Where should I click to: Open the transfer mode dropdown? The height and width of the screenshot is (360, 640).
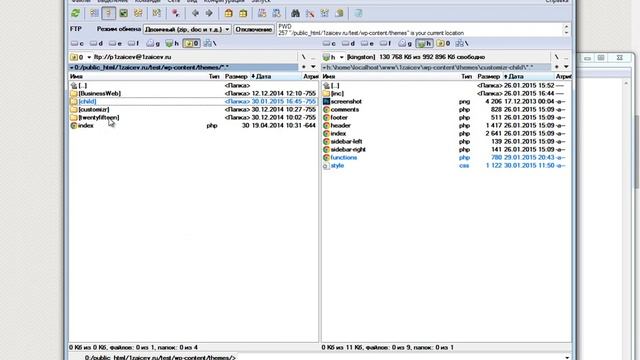187,29
